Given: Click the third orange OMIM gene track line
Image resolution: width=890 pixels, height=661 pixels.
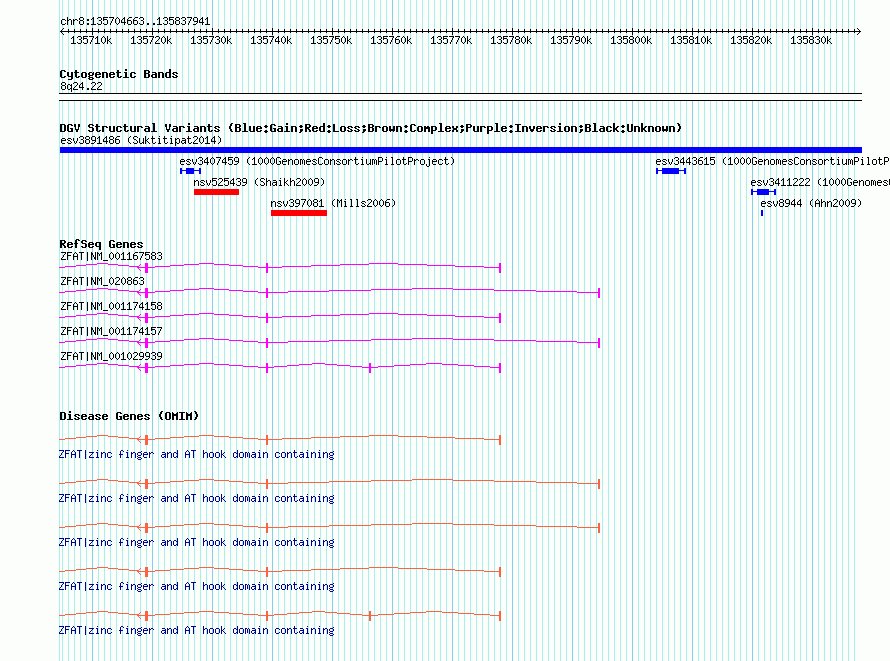Looking at the screenshot, I should [329, 527].
